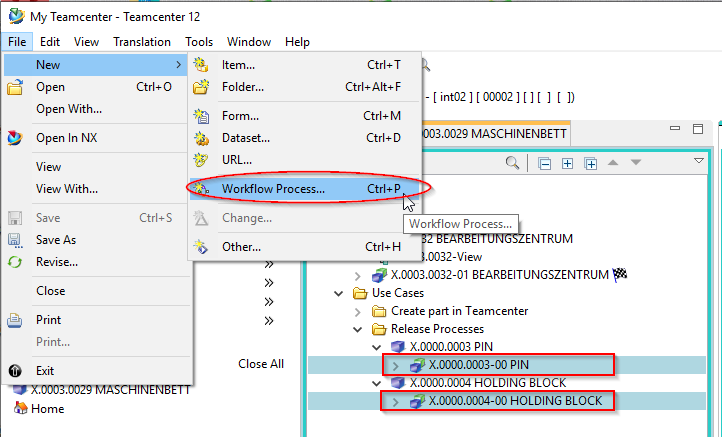Expand X.0000.0003-00 PIN revision node

394,365
